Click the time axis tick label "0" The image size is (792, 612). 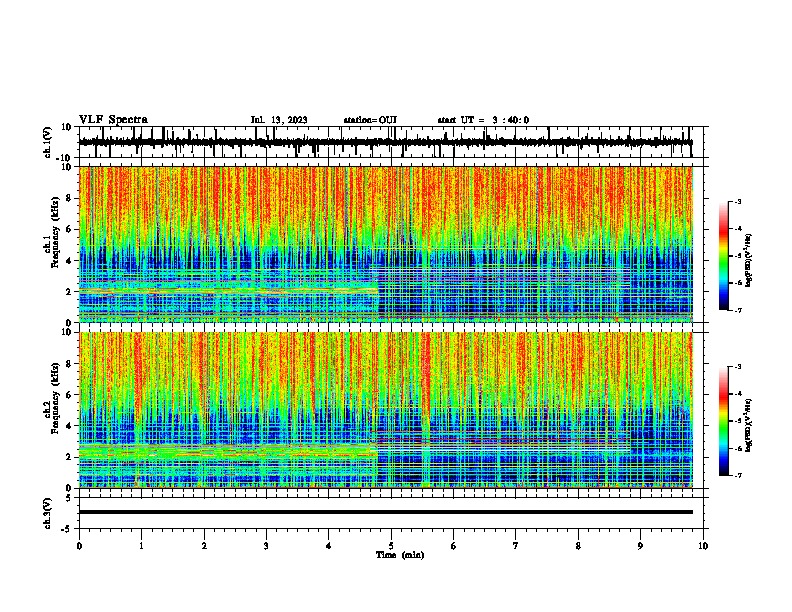pos(79,546)
